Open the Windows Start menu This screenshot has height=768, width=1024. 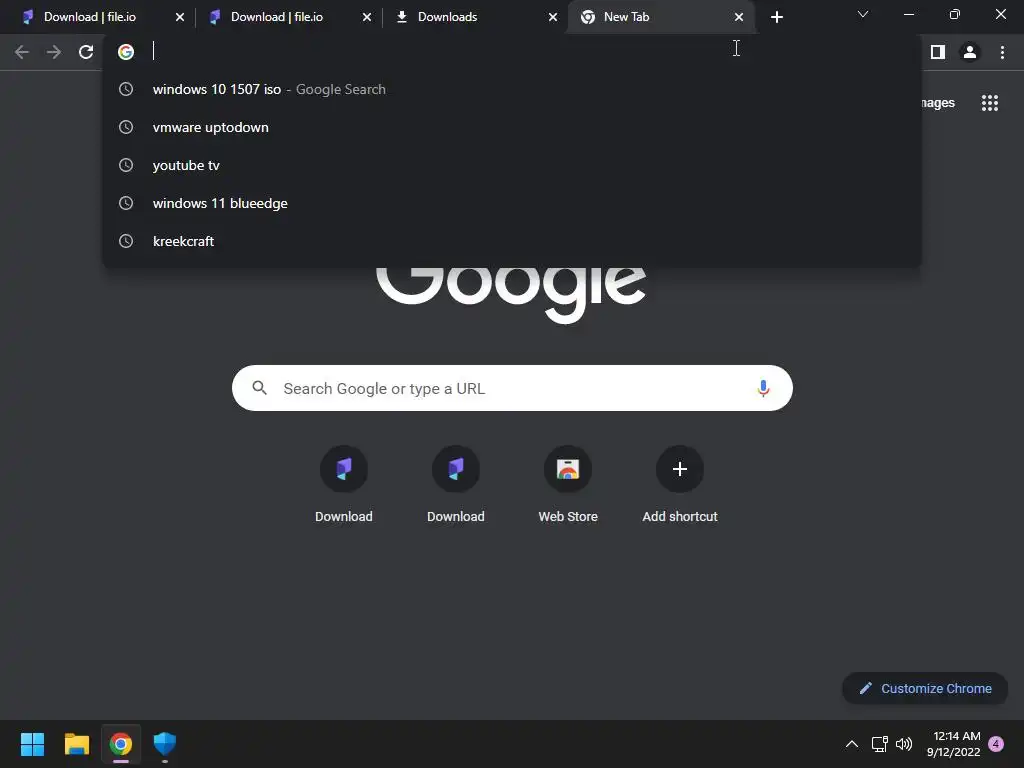click(32, 744)
